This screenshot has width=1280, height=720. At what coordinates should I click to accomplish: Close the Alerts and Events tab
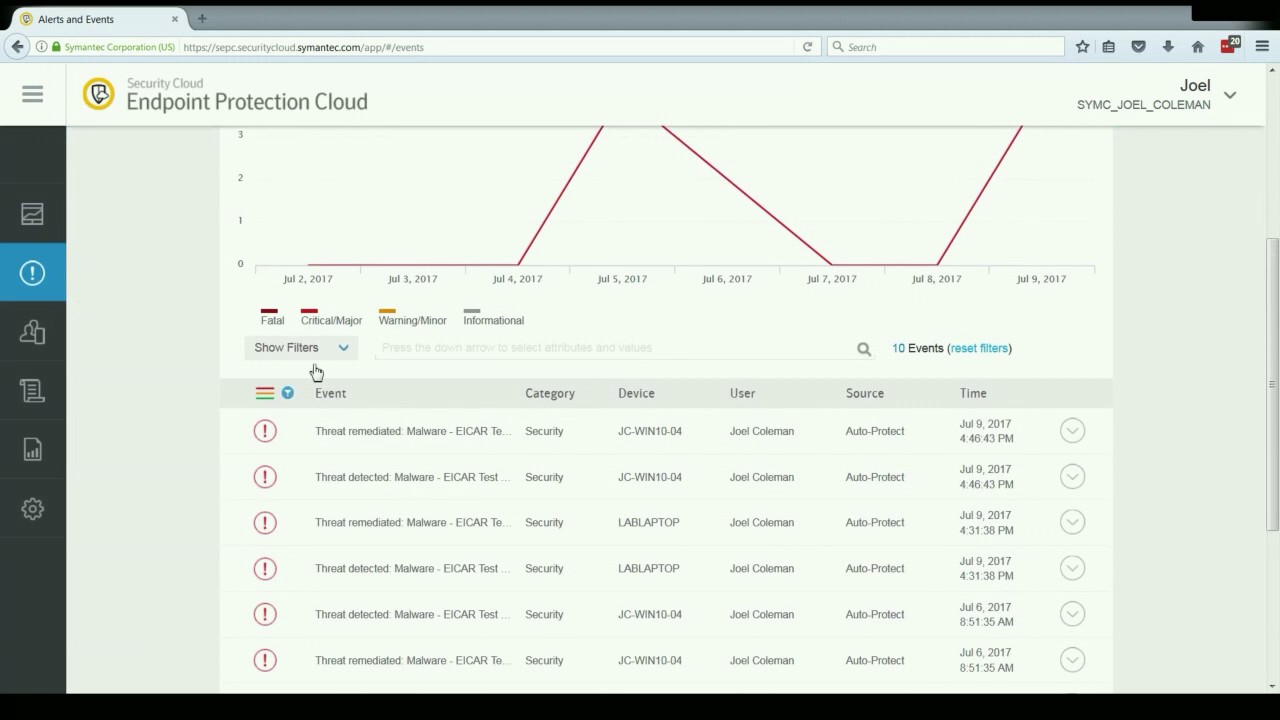click(174, 19)
